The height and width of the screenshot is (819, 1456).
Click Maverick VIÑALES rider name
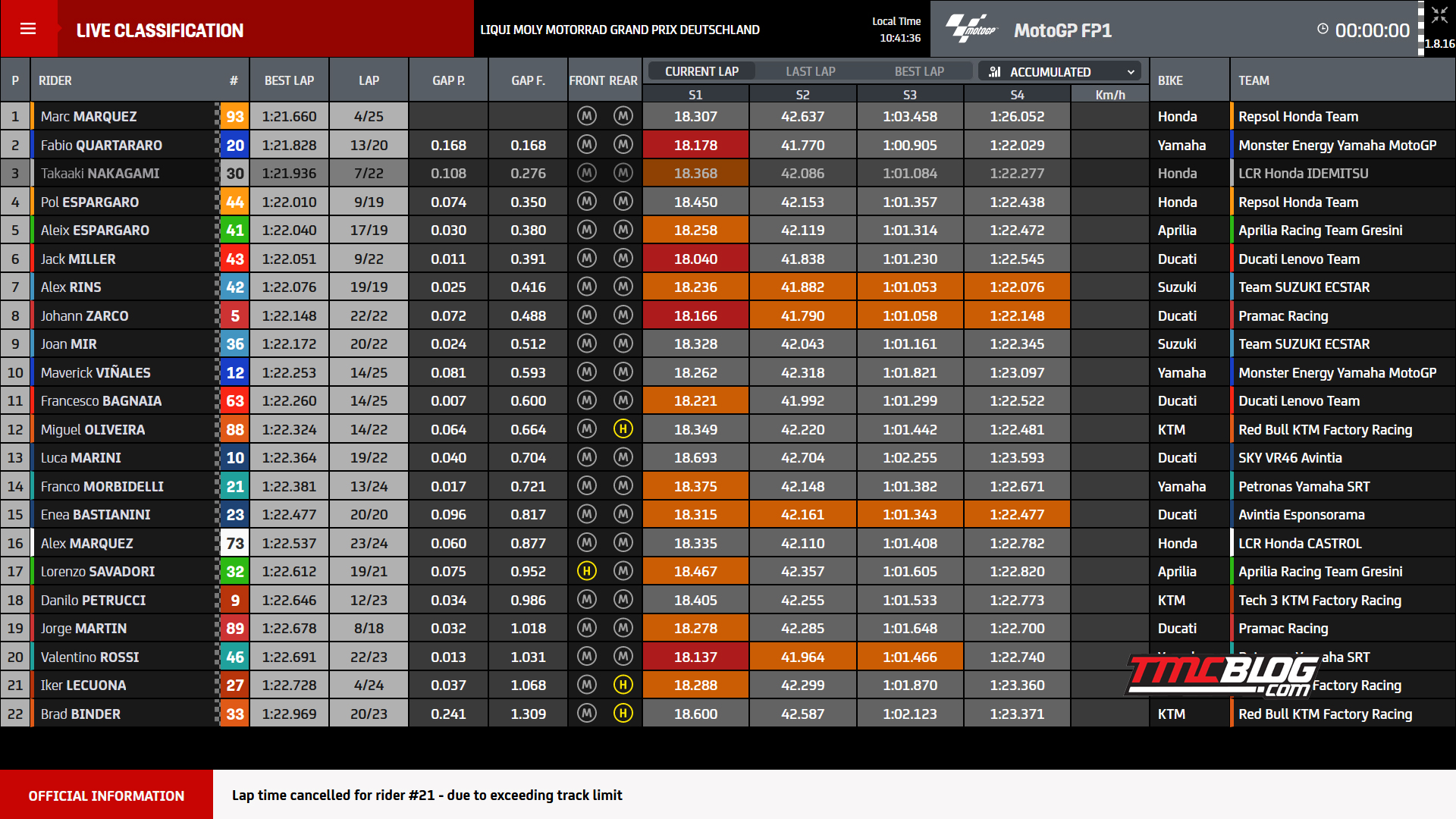[96, 372]
